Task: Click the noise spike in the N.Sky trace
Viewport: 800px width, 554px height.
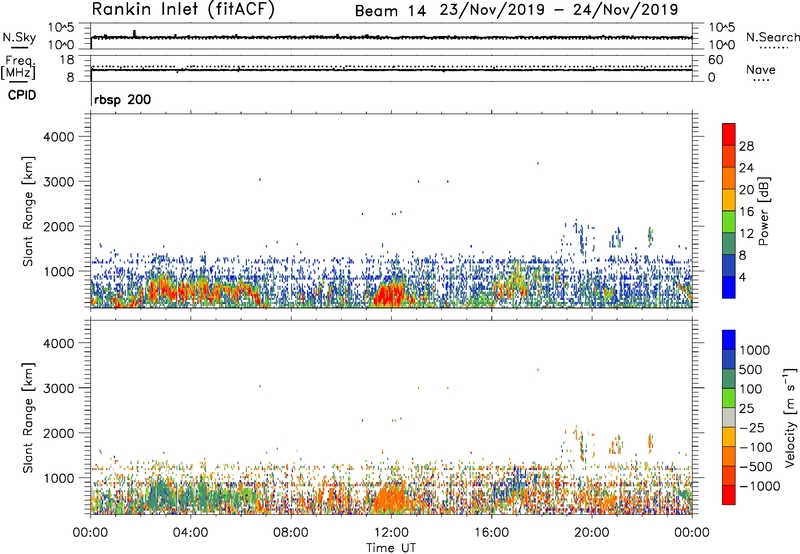Action: point(135,33)
